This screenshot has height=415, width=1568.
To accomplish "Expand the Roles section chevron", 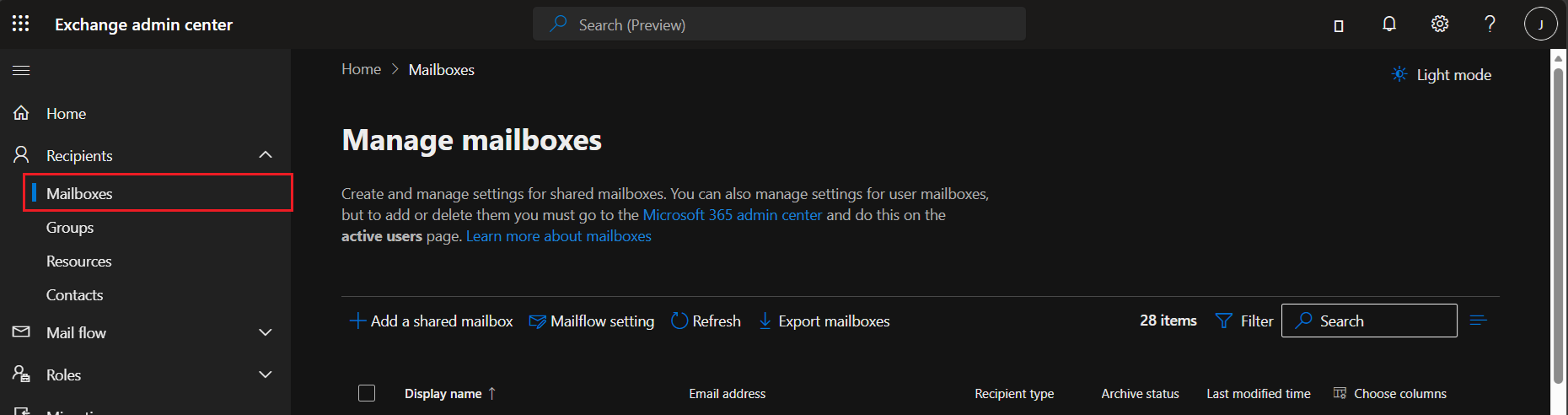I will tap(266, 375).
